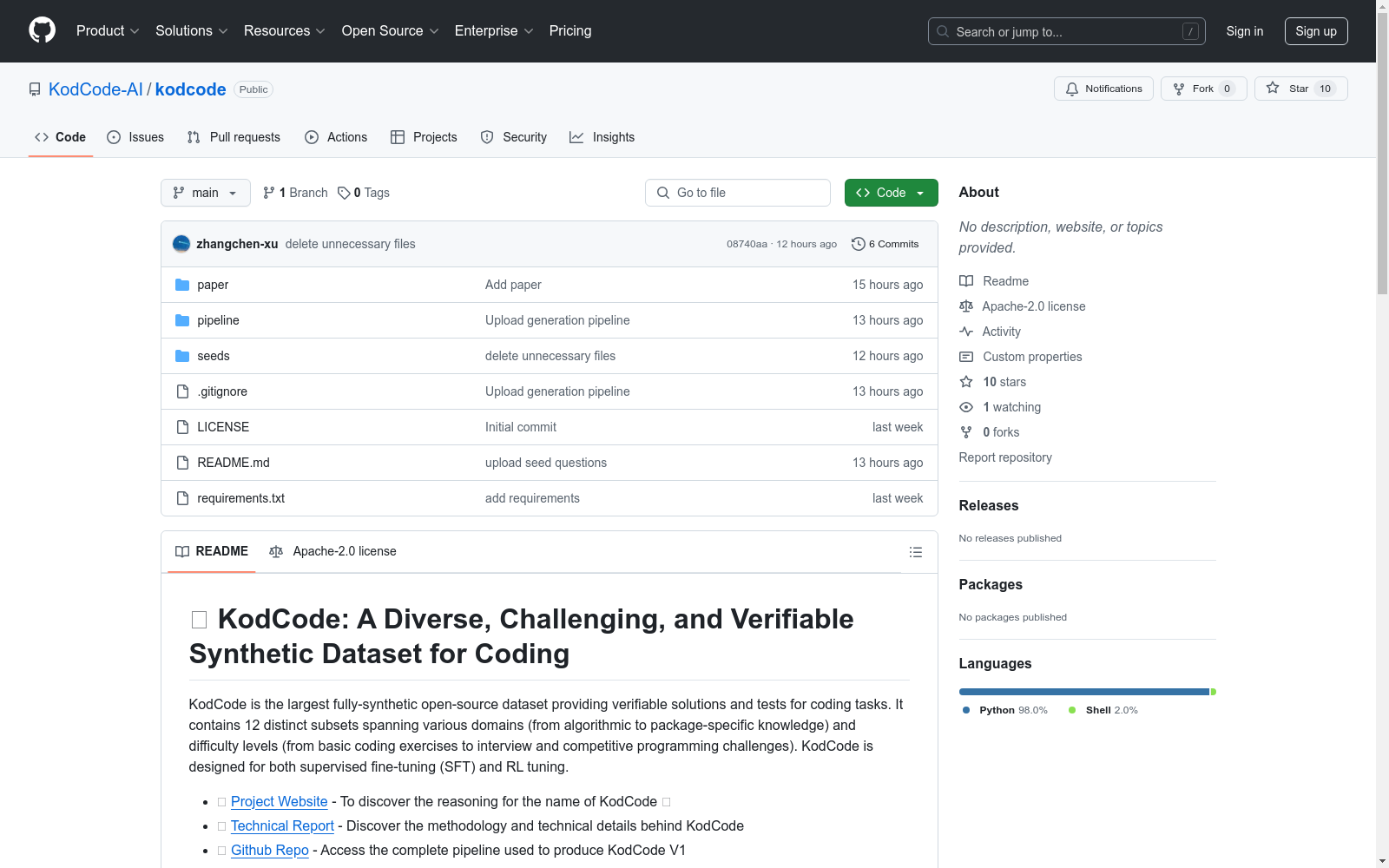Open the main branch selector dropdown

tap(206, 193)
